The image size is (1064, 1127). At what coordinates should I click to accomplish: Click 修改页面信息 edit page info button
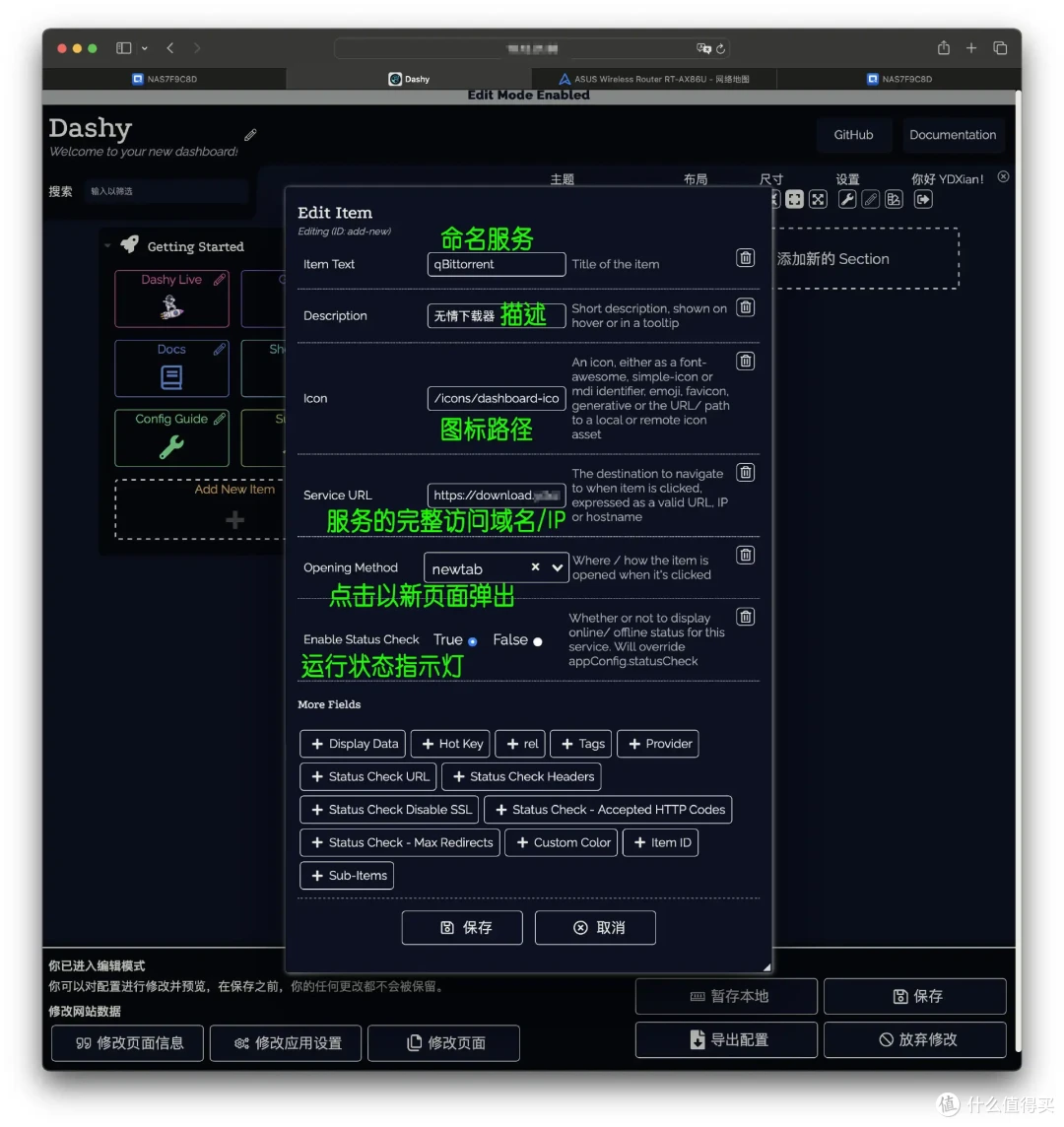[127, 1043]
